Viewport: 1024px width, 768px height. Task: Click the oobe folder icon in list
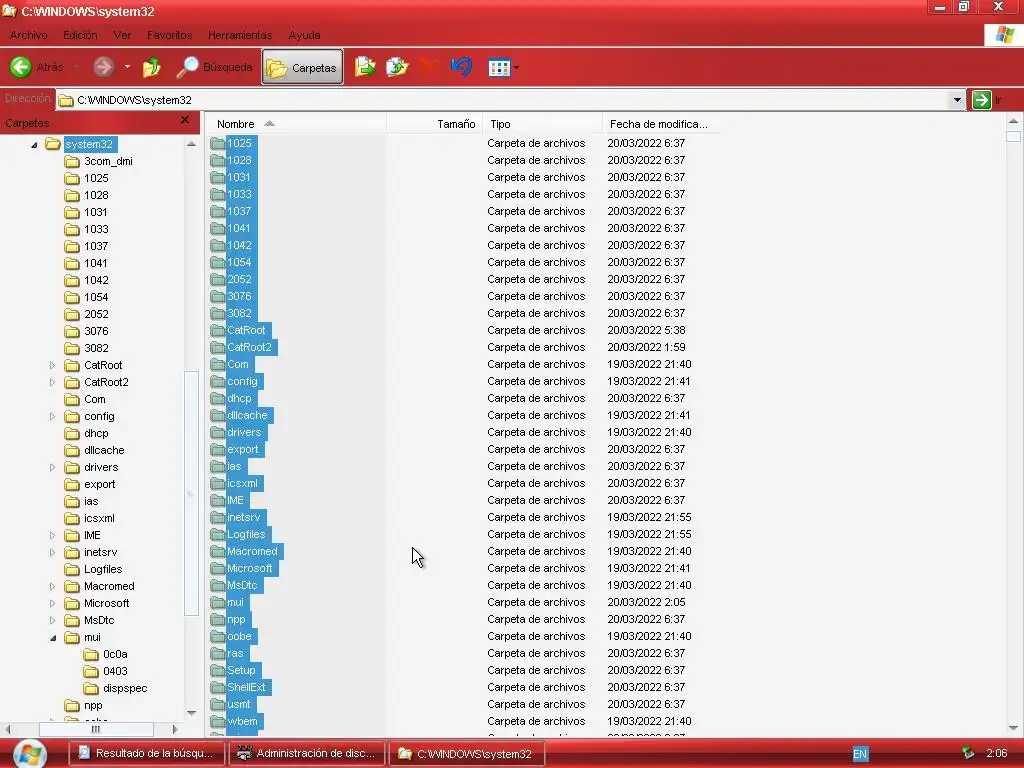[x=217, y=635]
